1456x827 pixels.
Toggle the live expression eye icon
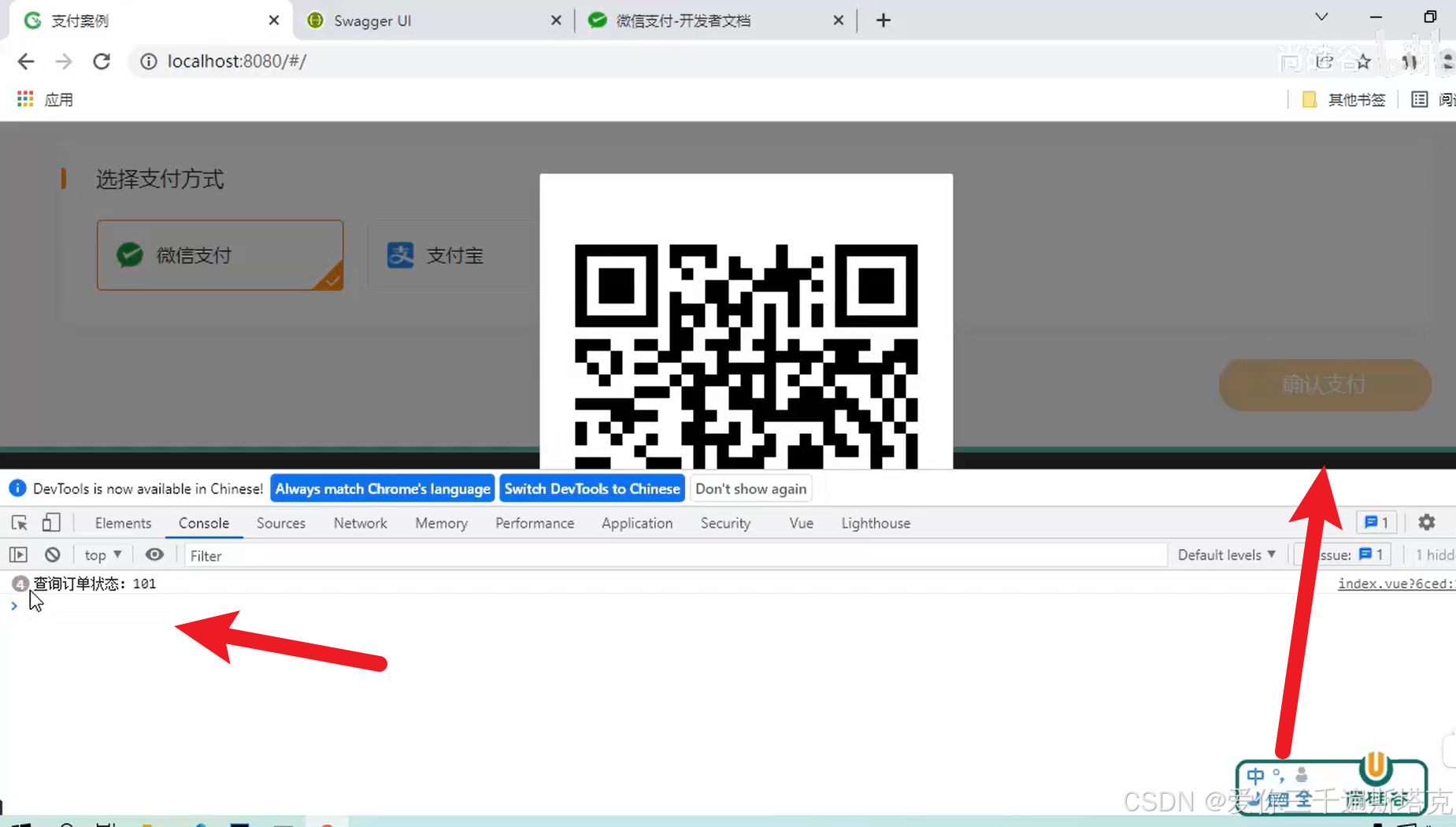(154, 554)
